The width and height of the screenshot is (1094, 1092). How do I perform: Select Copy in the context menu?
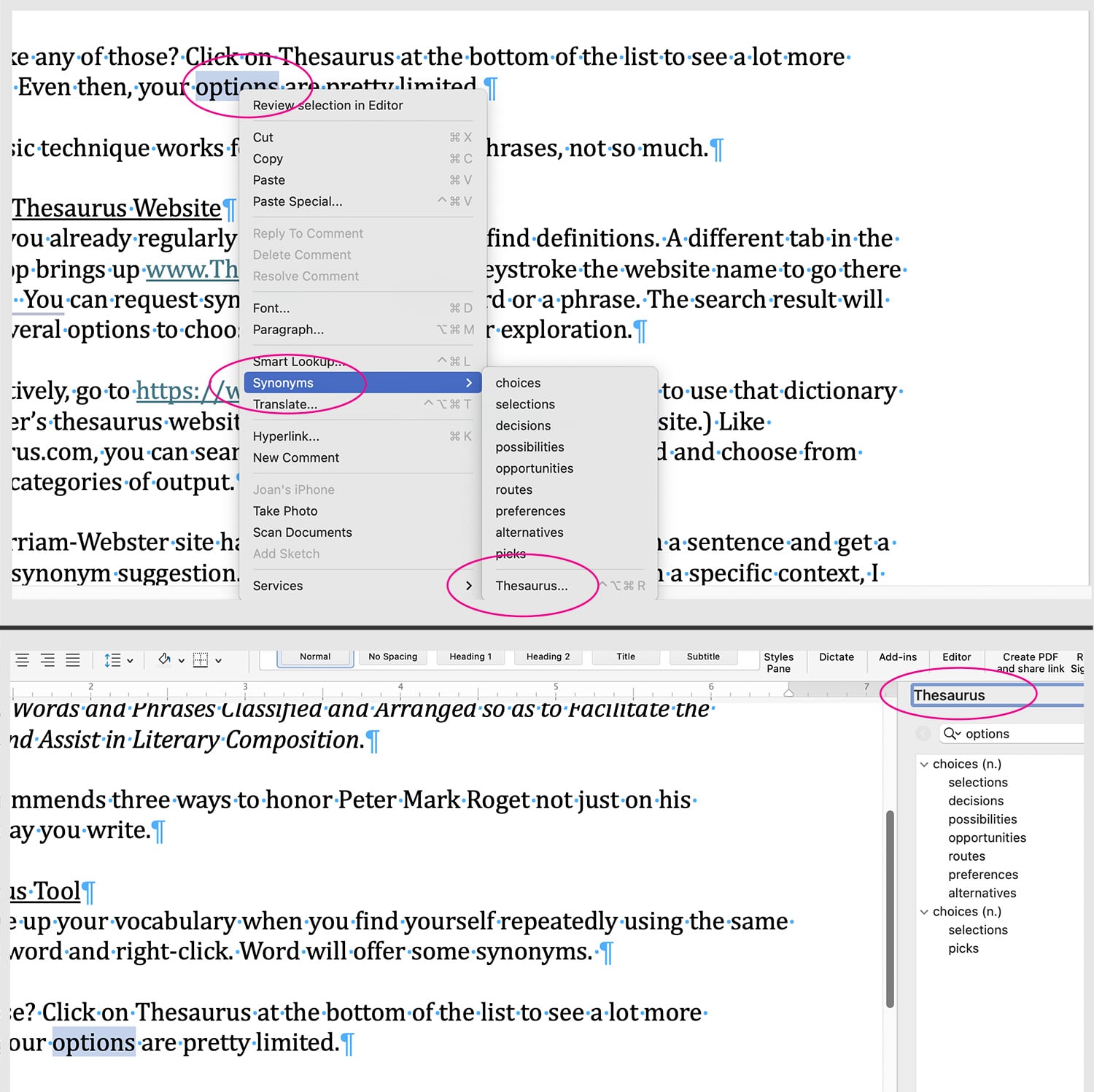point(268,158)
